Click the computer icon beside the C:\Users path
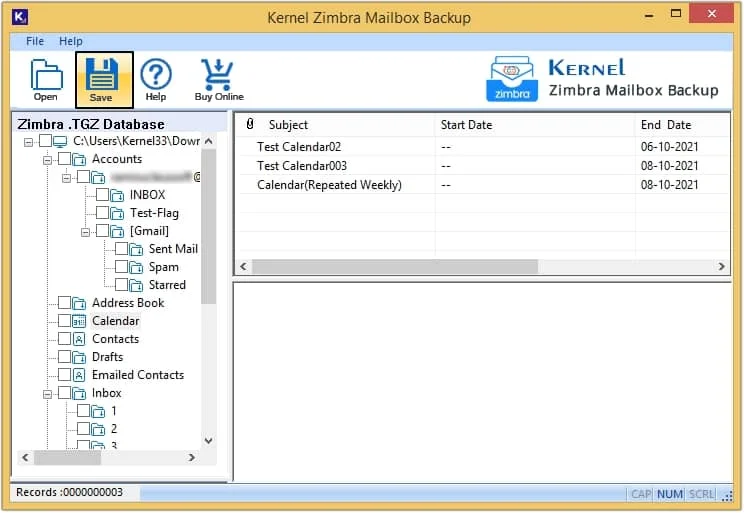This screenshot has height=513, width=744. pyautogui.click(x=60, y=141)
